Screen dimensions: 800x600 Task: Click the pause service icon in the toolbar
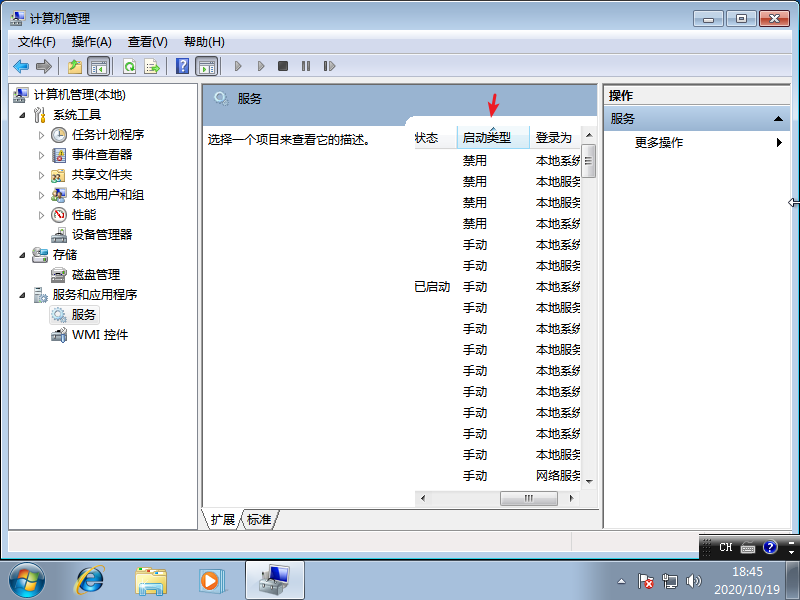pyautogui.click(x=306, y=66)
